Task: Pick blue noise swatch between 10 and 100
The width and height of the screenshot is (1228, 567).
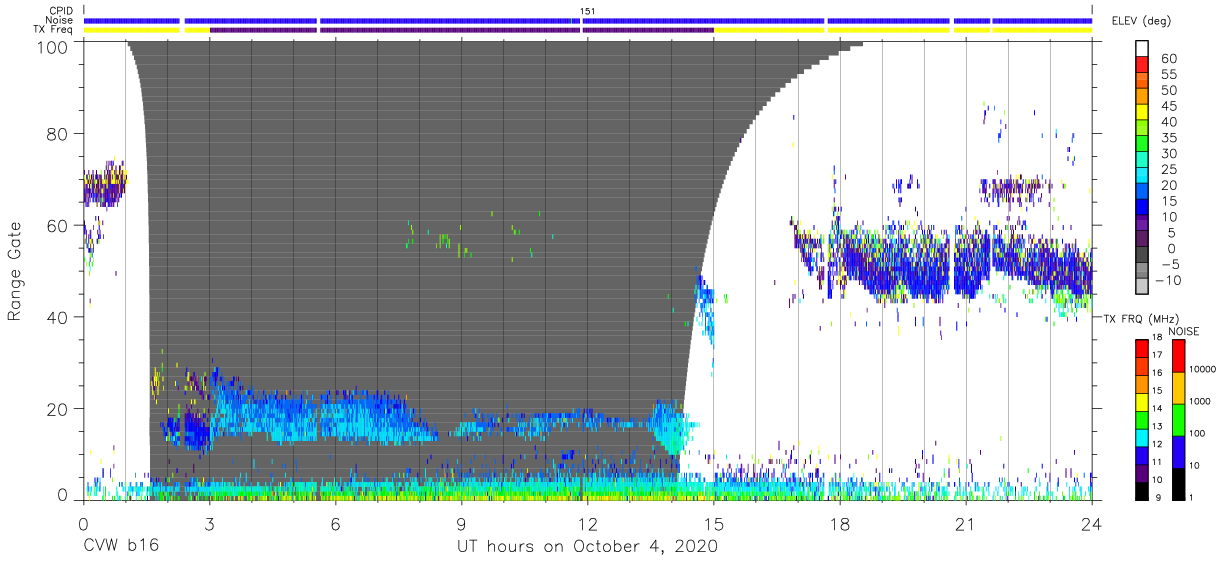Action: (x=1178, y=452)
